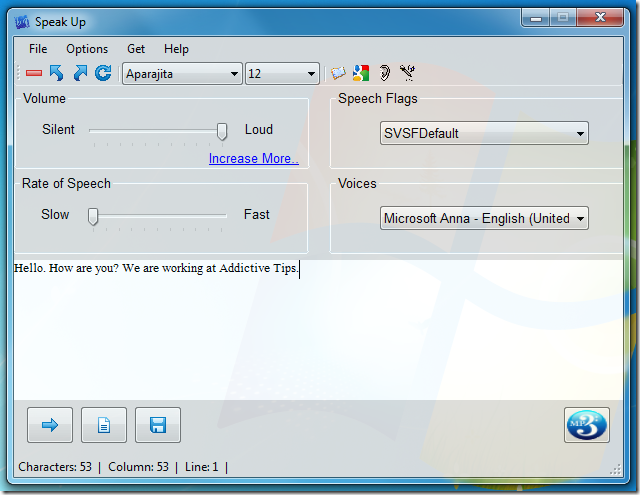
Task: Click the tools settings icon
Action: (x=407, y=73)
